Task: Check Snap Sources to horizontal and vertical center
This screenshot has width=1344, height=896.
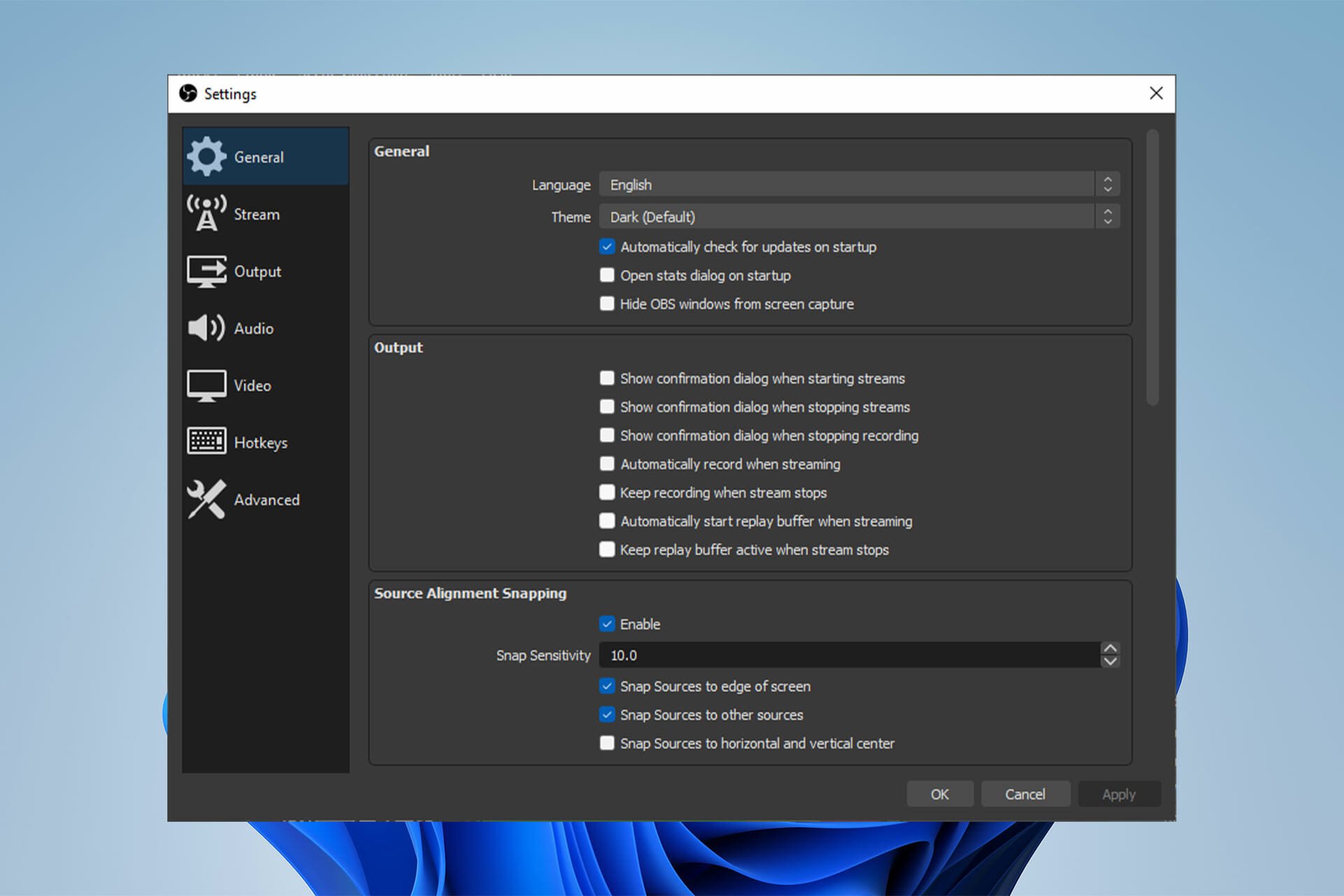Action: (x=607, y=743)
